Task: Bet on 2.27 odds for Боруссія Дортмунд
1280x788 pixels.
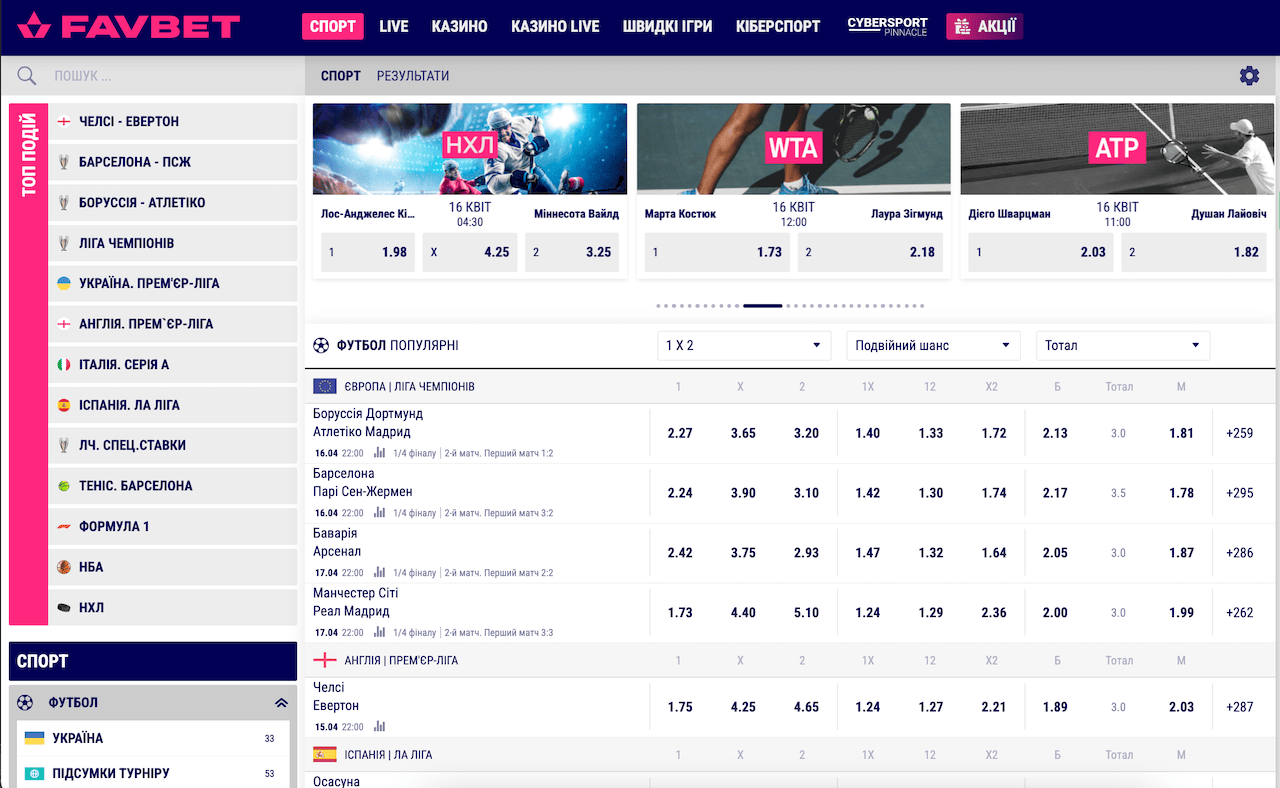Action: click(680, 433)
